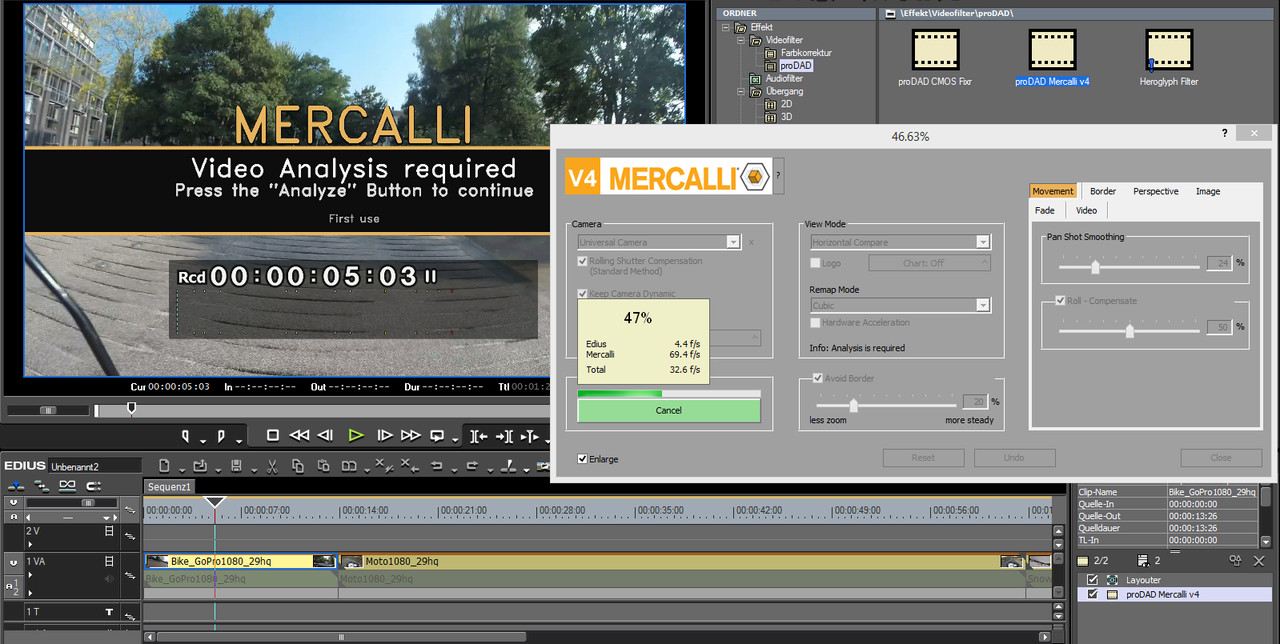Click the Replace clip icon
This screenshot has width=1280, height=644.
coord(349,466)
